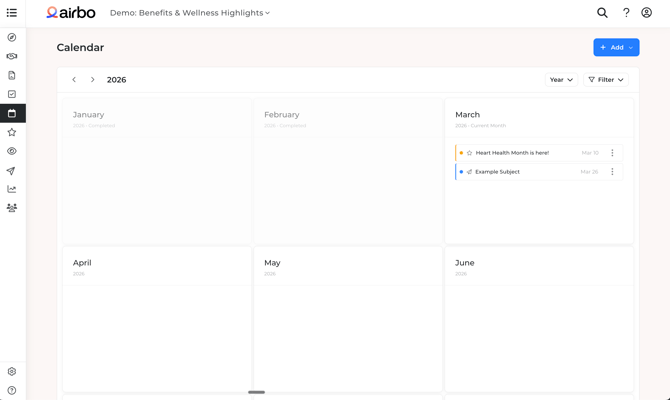The height and width of the screenshot is (400, 670).
Task: Open the Example Subject calendar entry
Action: pyautogui.click(x=498, y=172)
